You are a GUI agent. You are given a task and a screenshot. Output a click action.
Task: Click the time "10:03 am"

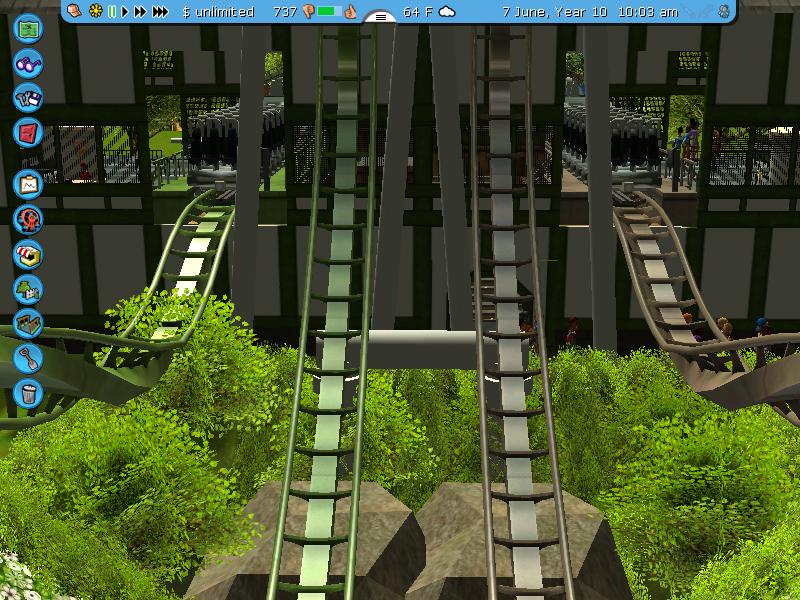[x=648, y=12]
